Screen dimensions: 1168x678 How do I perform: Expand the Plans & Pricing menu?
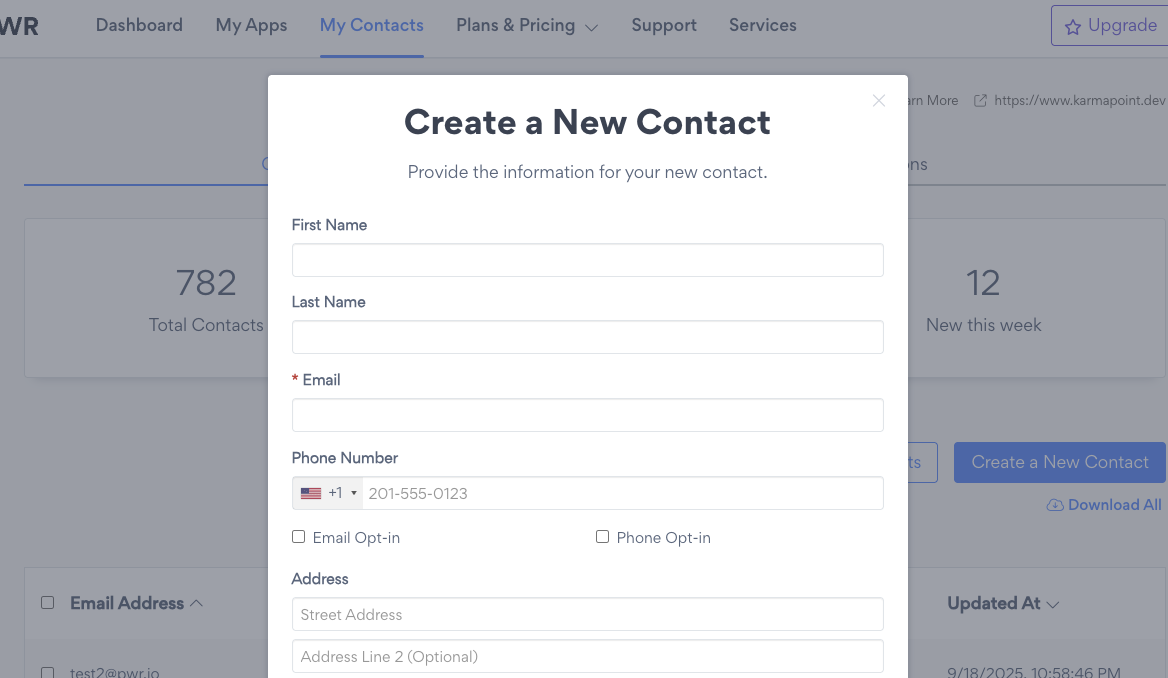pos(527,26)
